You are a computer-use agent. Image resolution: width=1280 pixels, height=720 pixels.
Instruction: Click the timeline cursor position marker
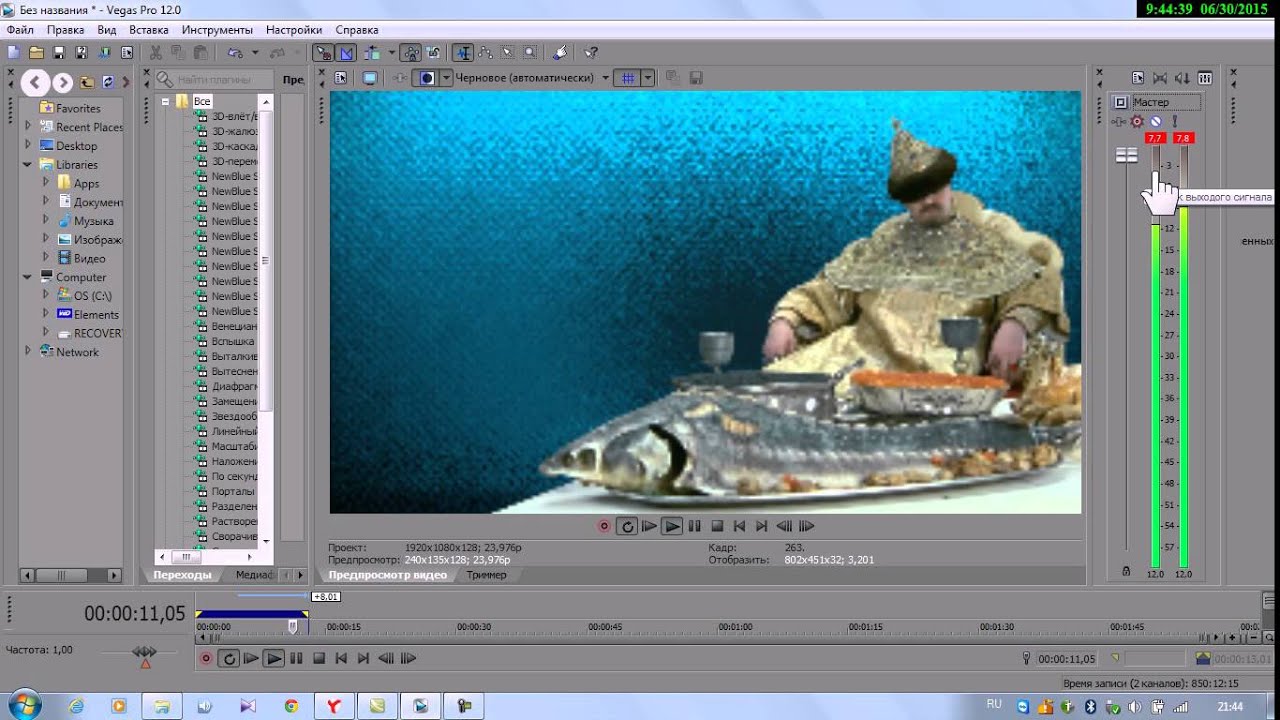pyautogui.click(x=293, y=627)
